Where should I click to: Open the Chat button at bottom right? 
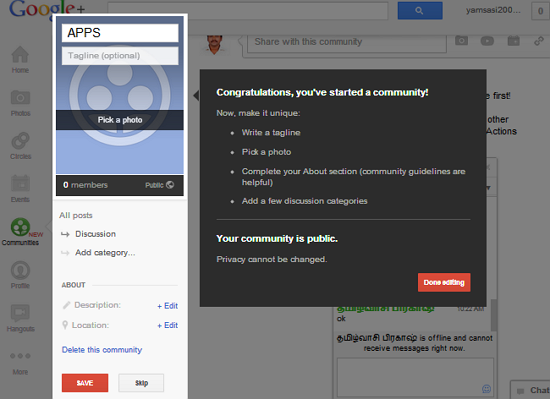[530, 390]
